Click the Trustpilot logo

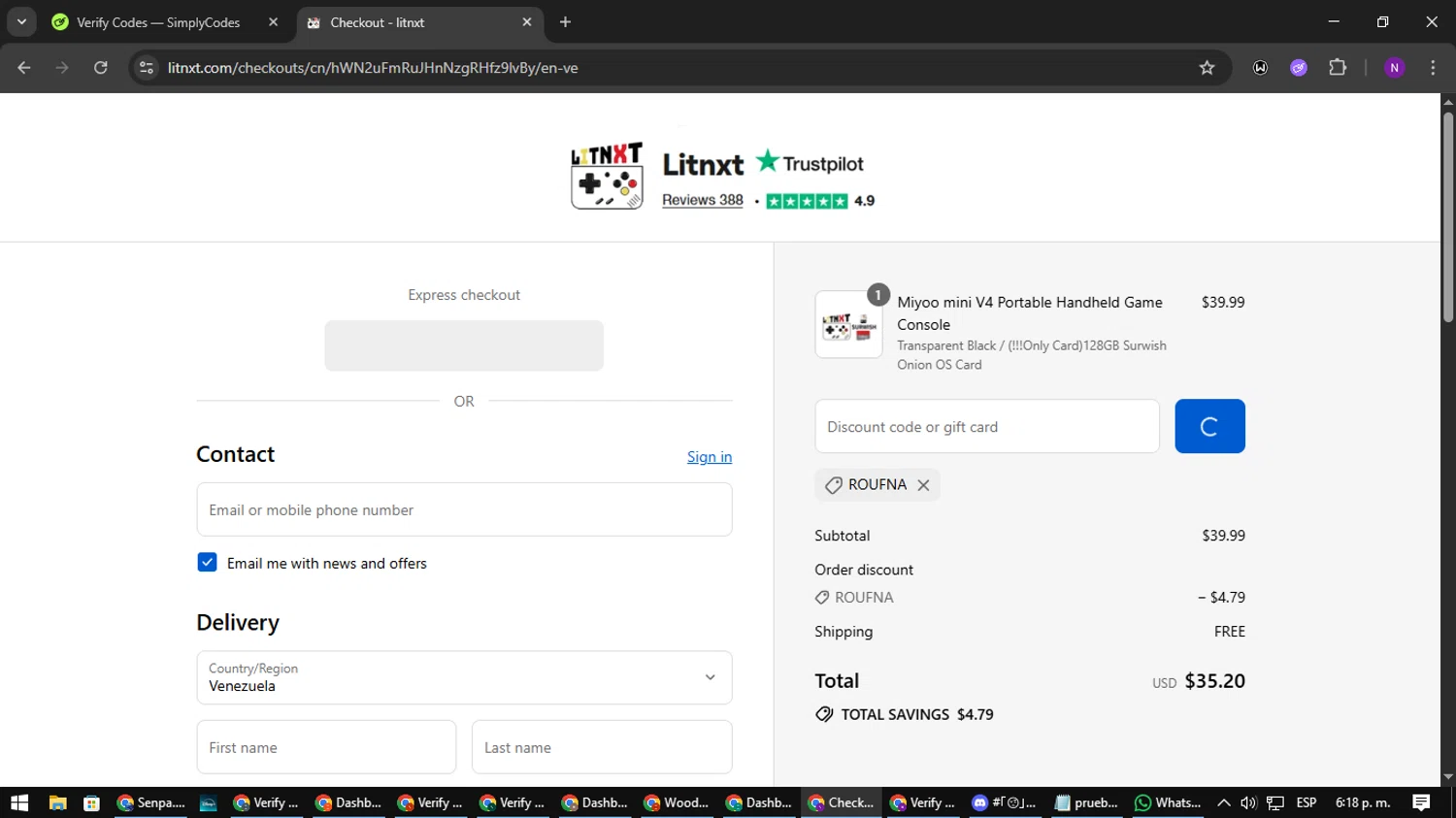pos(810,163)
